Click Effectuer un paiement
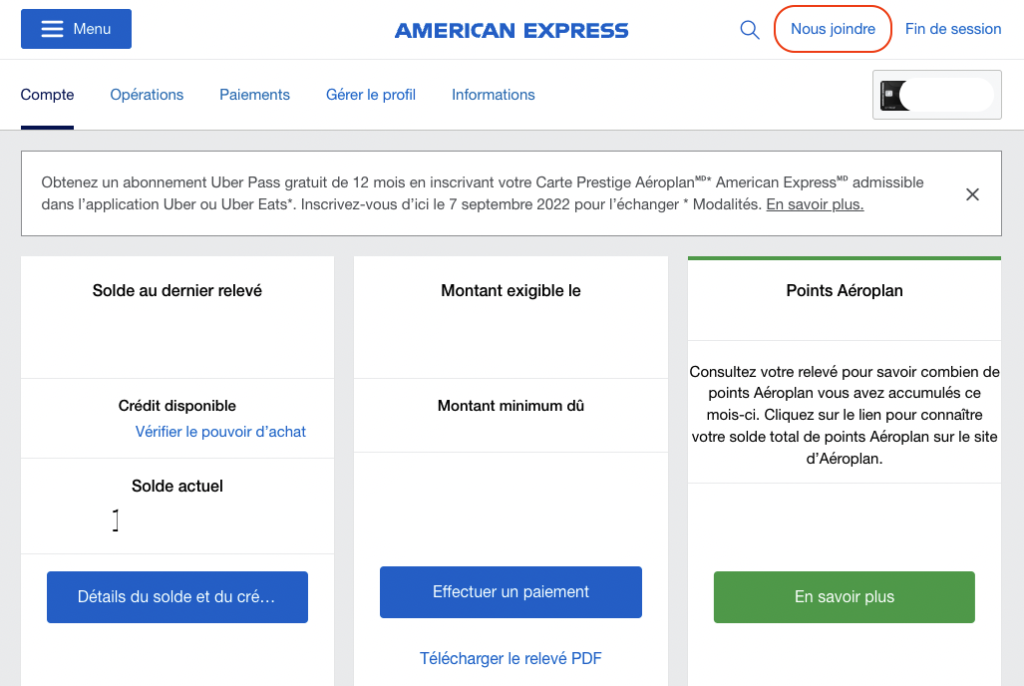 tap(510, 592)
